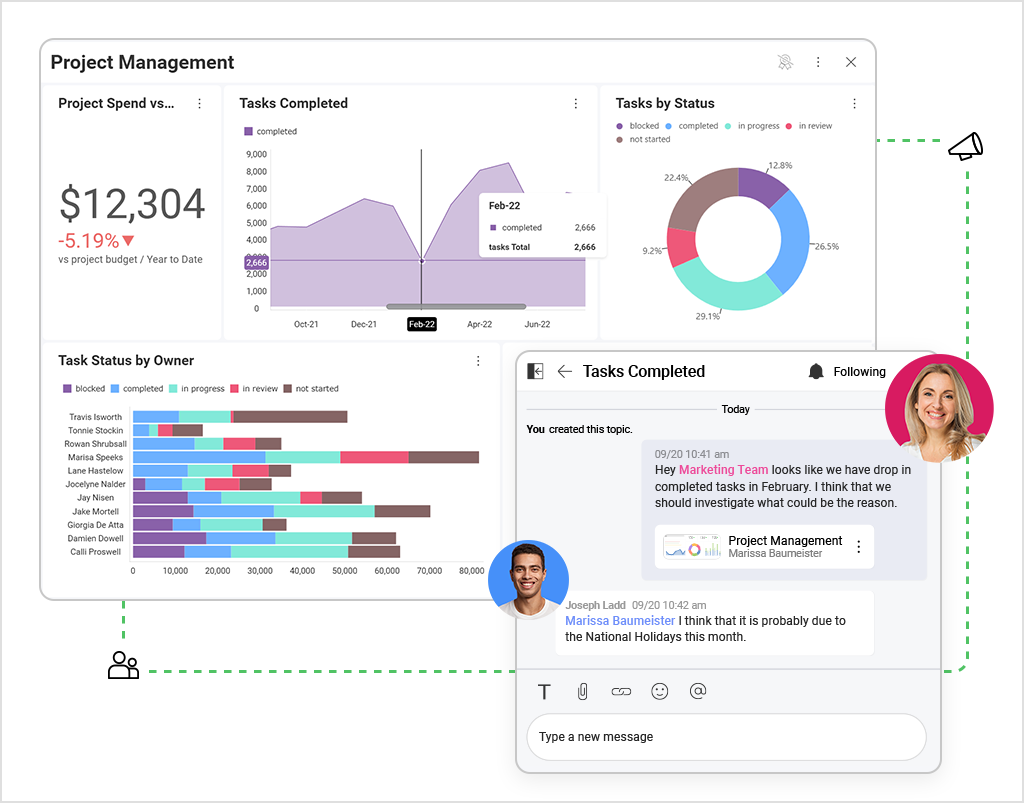Click the muted notifications bell icon in header
This screenshot has height=803, width=1024.
click(x=785, y=62)
